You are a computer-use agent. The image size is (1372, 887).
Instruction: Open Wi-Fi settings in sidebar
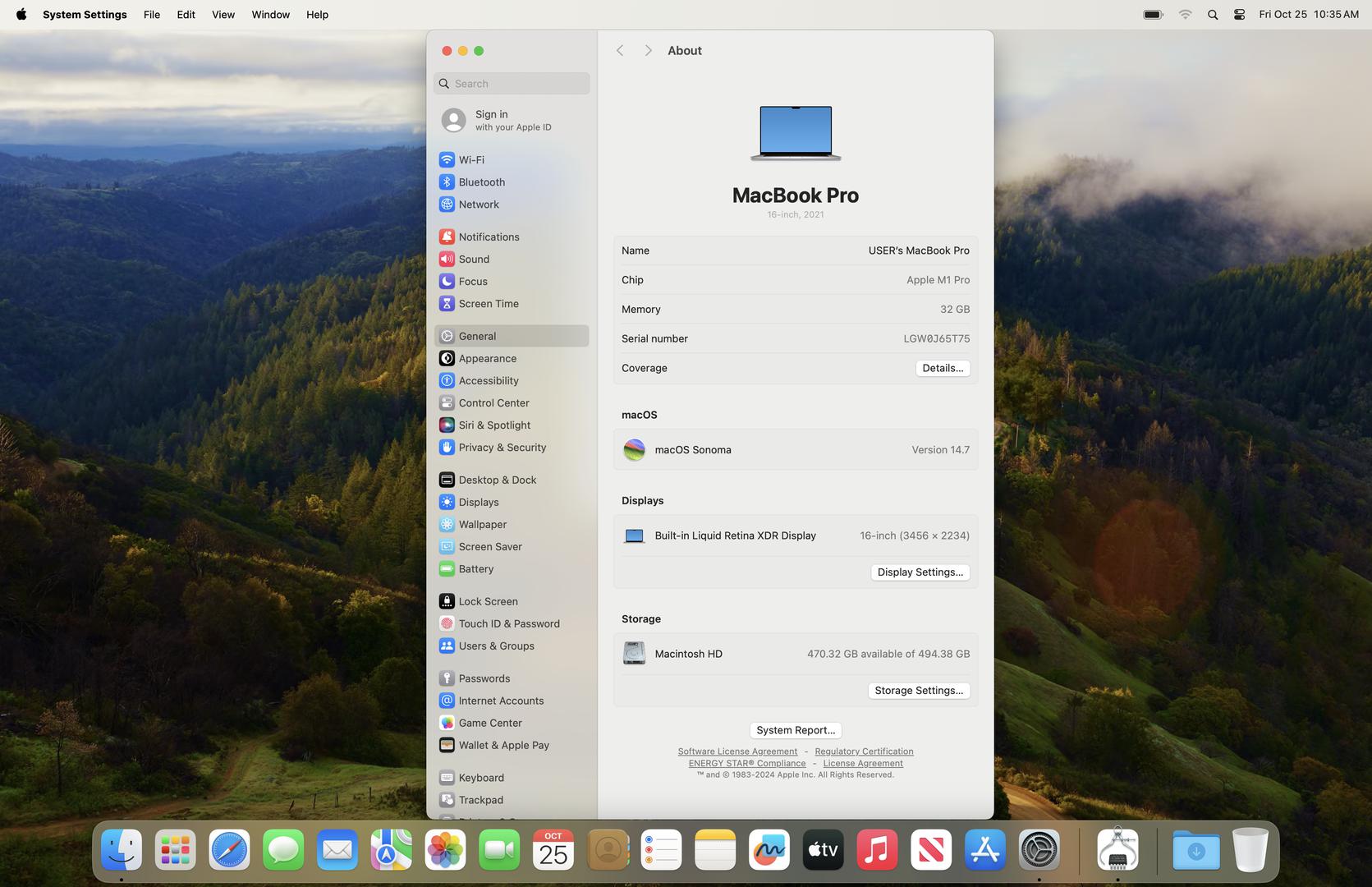point(470,160)
